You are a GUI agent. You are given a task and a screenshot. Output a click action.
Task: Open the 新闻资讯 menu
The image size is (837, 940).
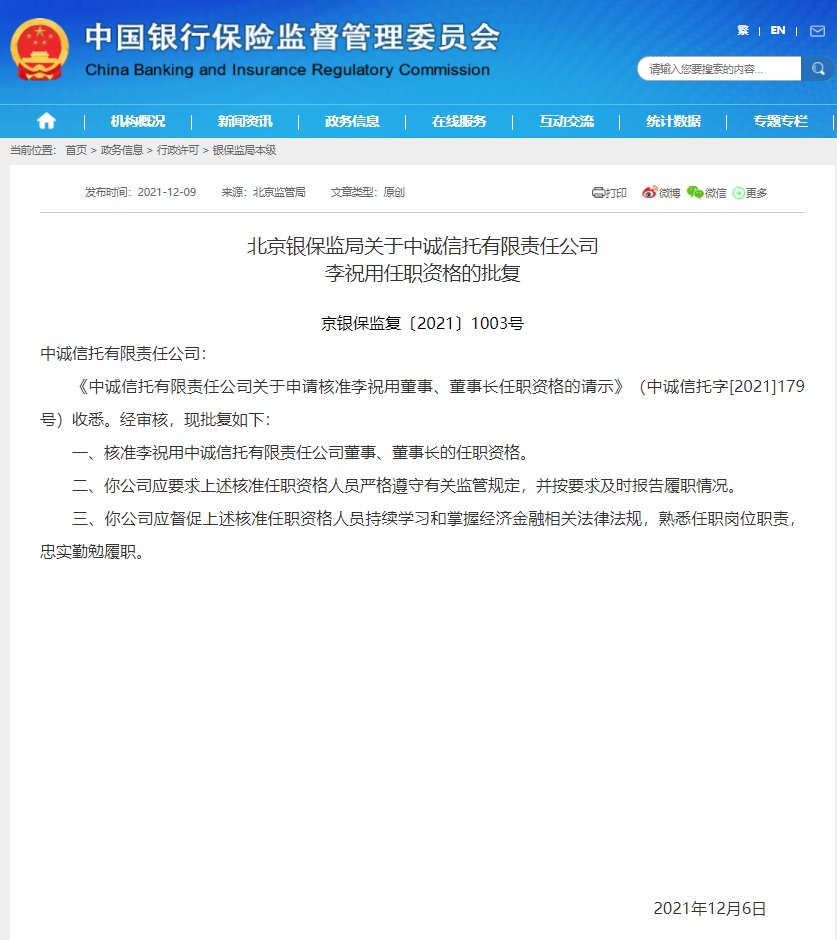245,121
